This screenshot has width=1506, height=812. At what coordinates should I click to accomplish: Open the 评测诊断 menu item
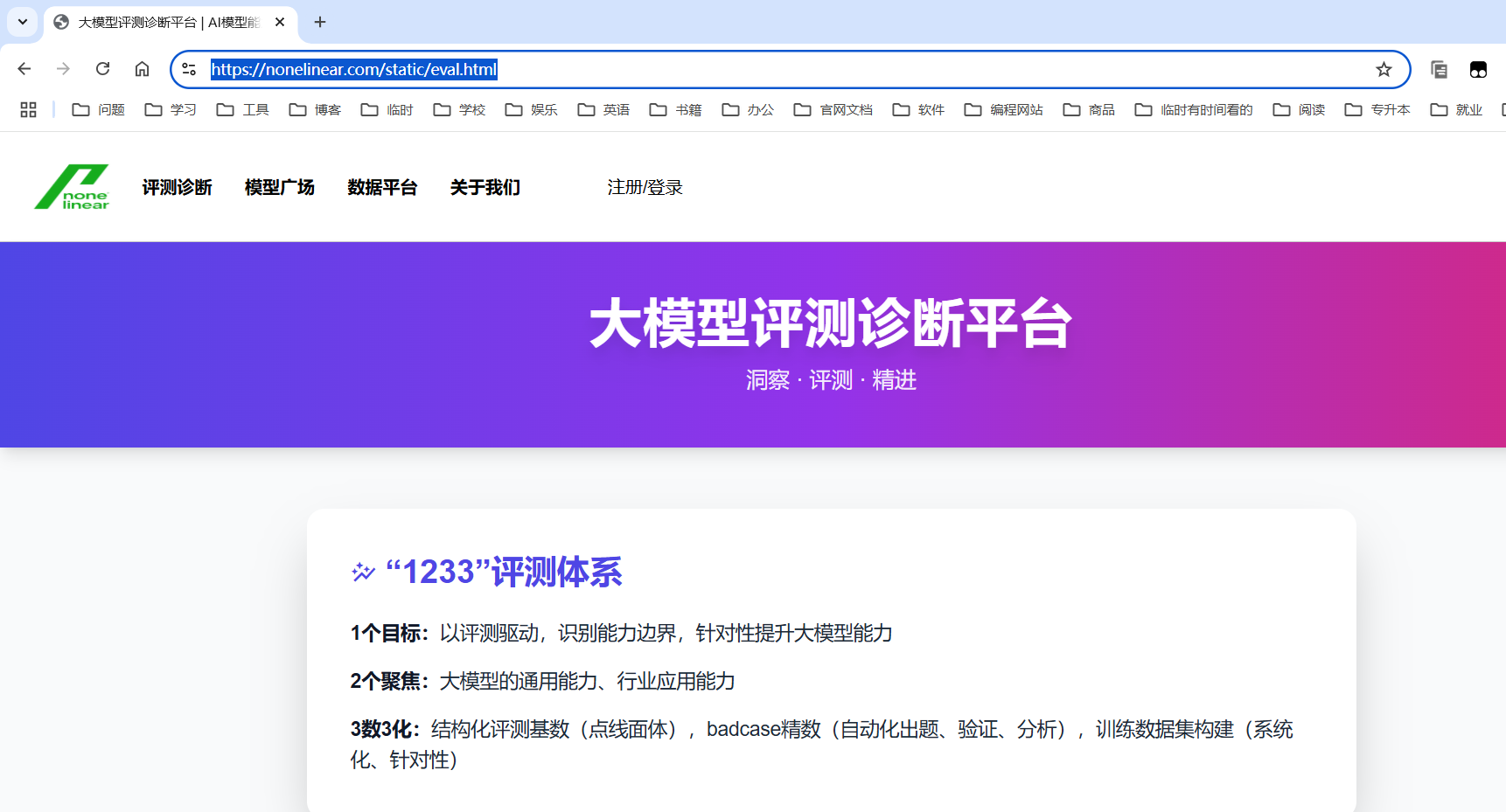(178, 187)
